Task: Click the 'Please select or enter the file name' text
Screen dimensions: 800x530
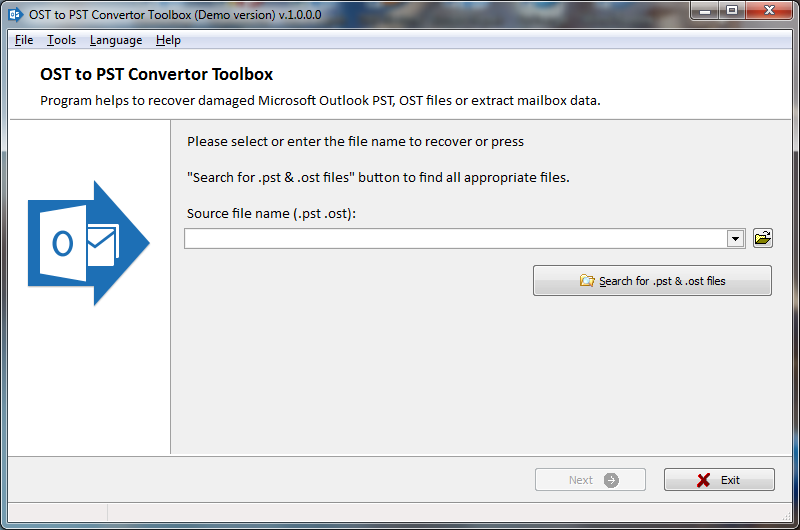Action: pyautogui.click(x=356, y=141)
